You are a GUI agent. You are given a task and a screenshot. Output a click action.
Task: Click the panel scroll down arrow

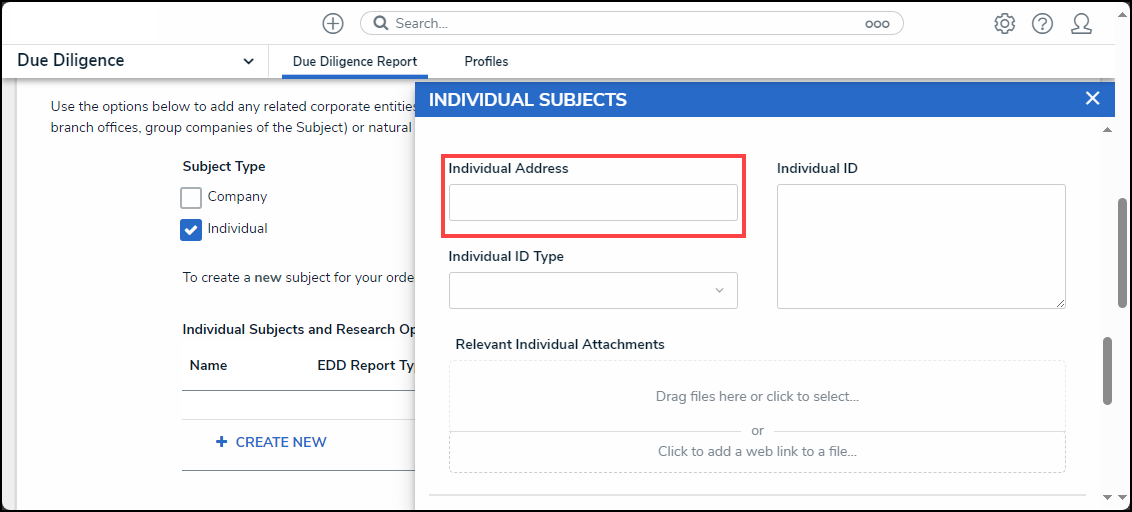point(1107,497)
